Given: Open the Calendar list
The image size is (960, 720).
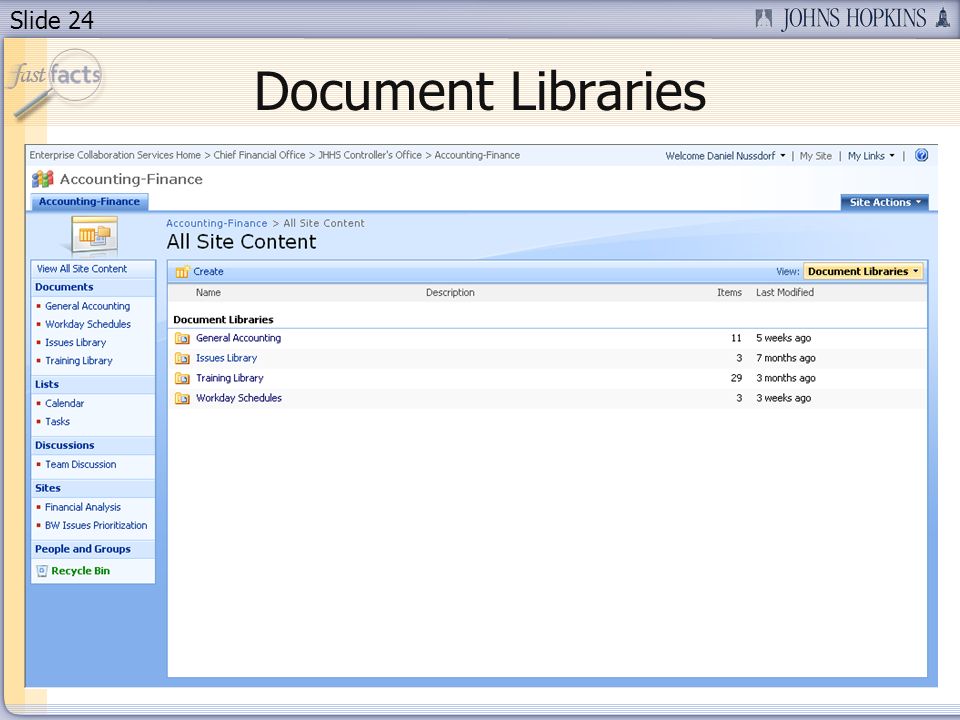Looking at the screenshot, I should (x=64, y=403).
